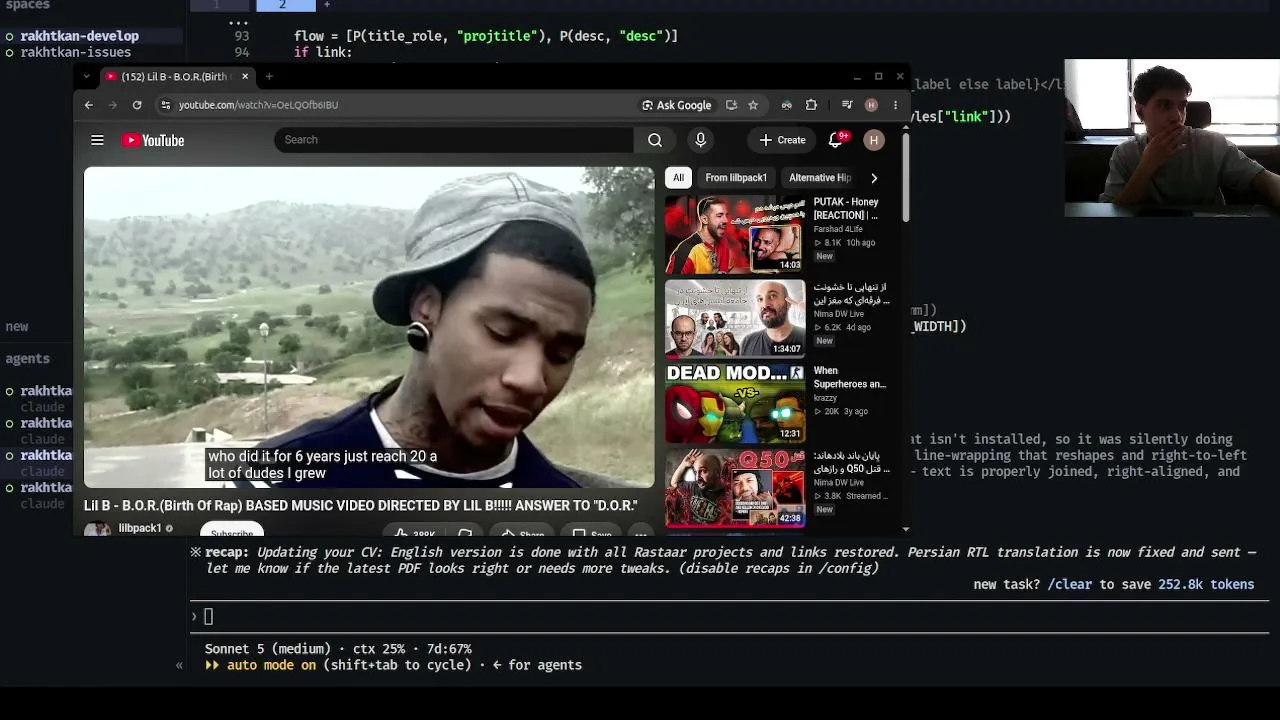Viewport: 1280px width, 720px height.
Task: Click the "spaces" sidebar heading
Action: pyautogui.click(x=27, y=5)
